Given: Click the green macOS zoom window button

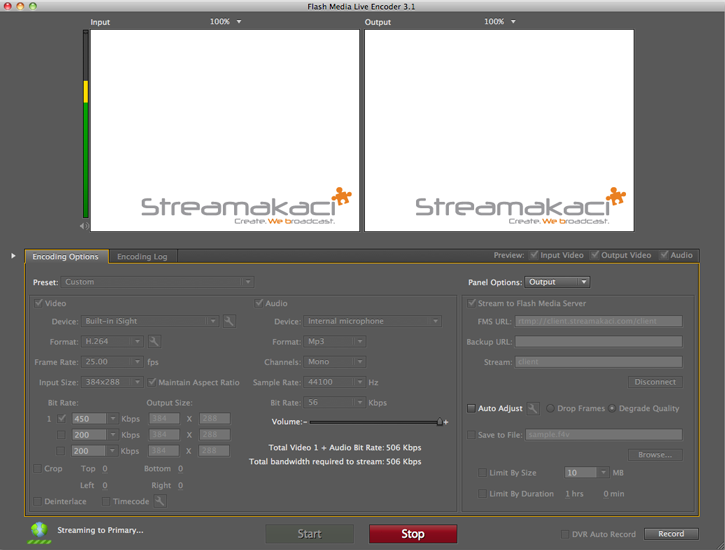Looking at the screenshot, I should click(x=33, y=6).
